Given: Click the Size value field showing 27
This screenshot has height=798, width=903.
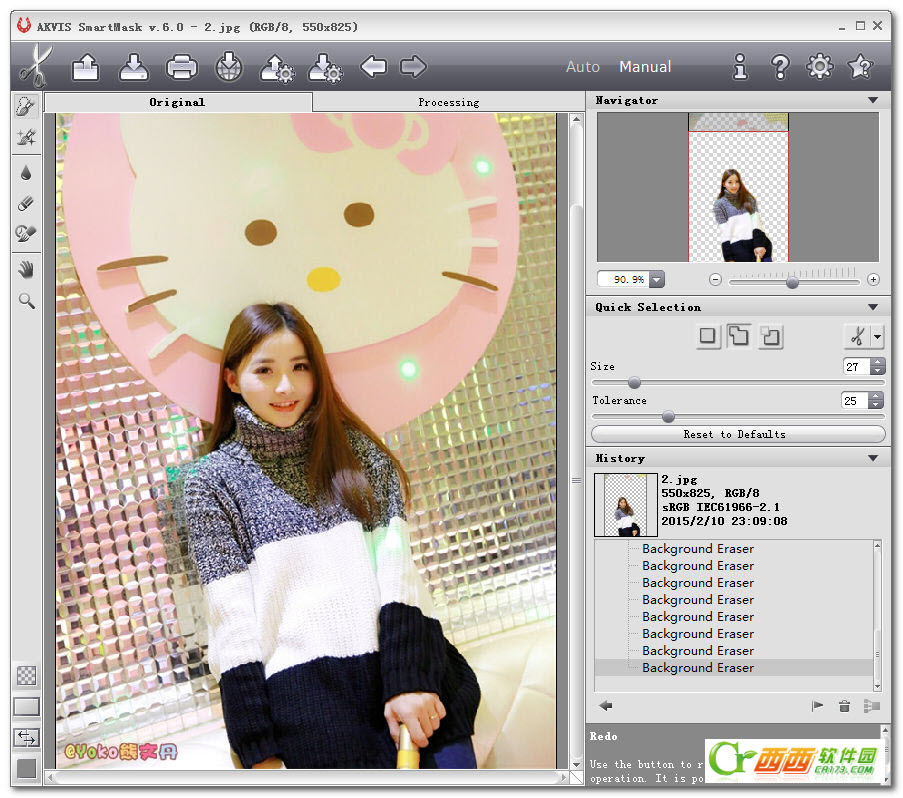Looking at the screenshot, I should (x=856, y=367).
